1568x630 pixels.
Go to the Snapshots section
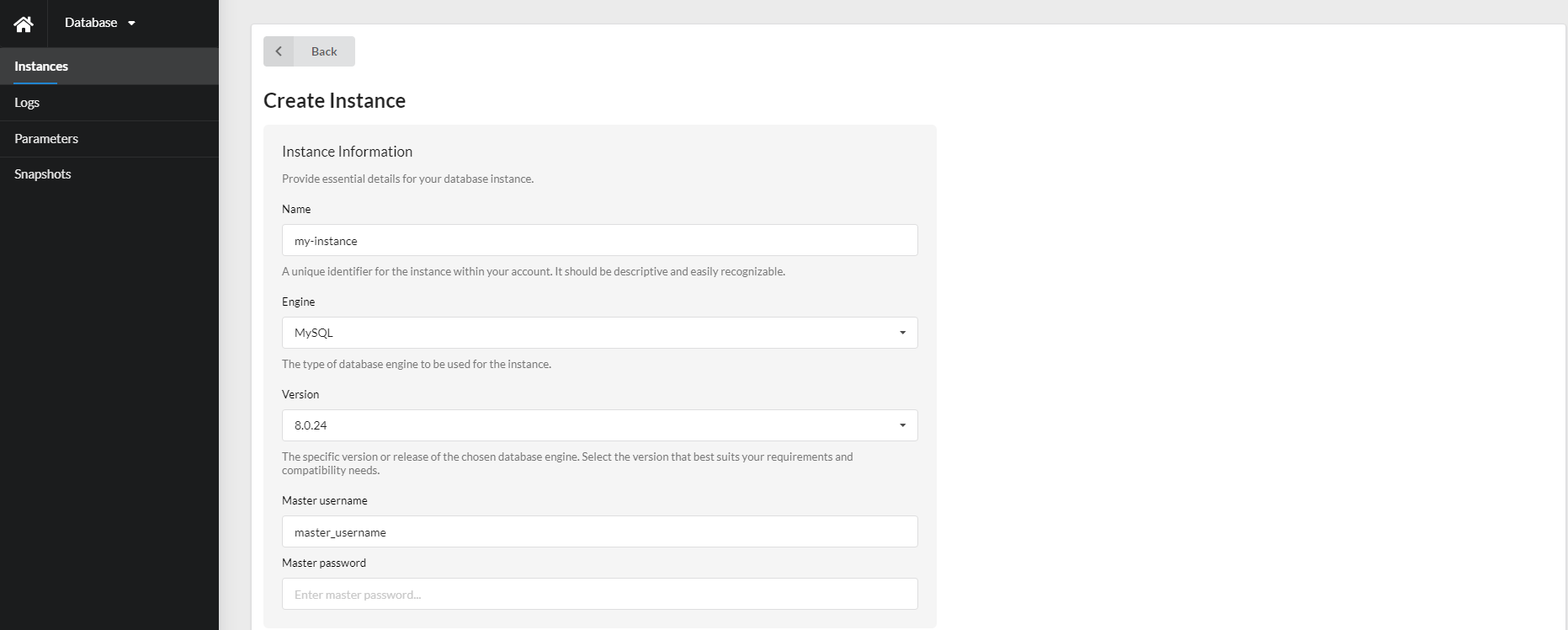click(x=42, y=174)
